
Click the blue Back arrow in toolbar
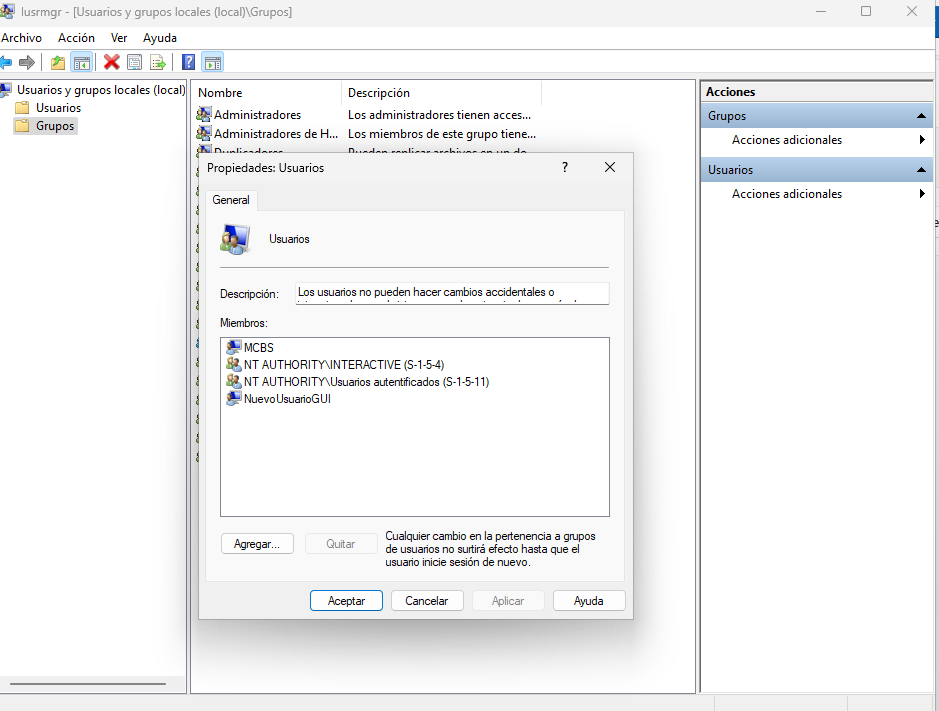pyautogui.click(x=6, y=62)
